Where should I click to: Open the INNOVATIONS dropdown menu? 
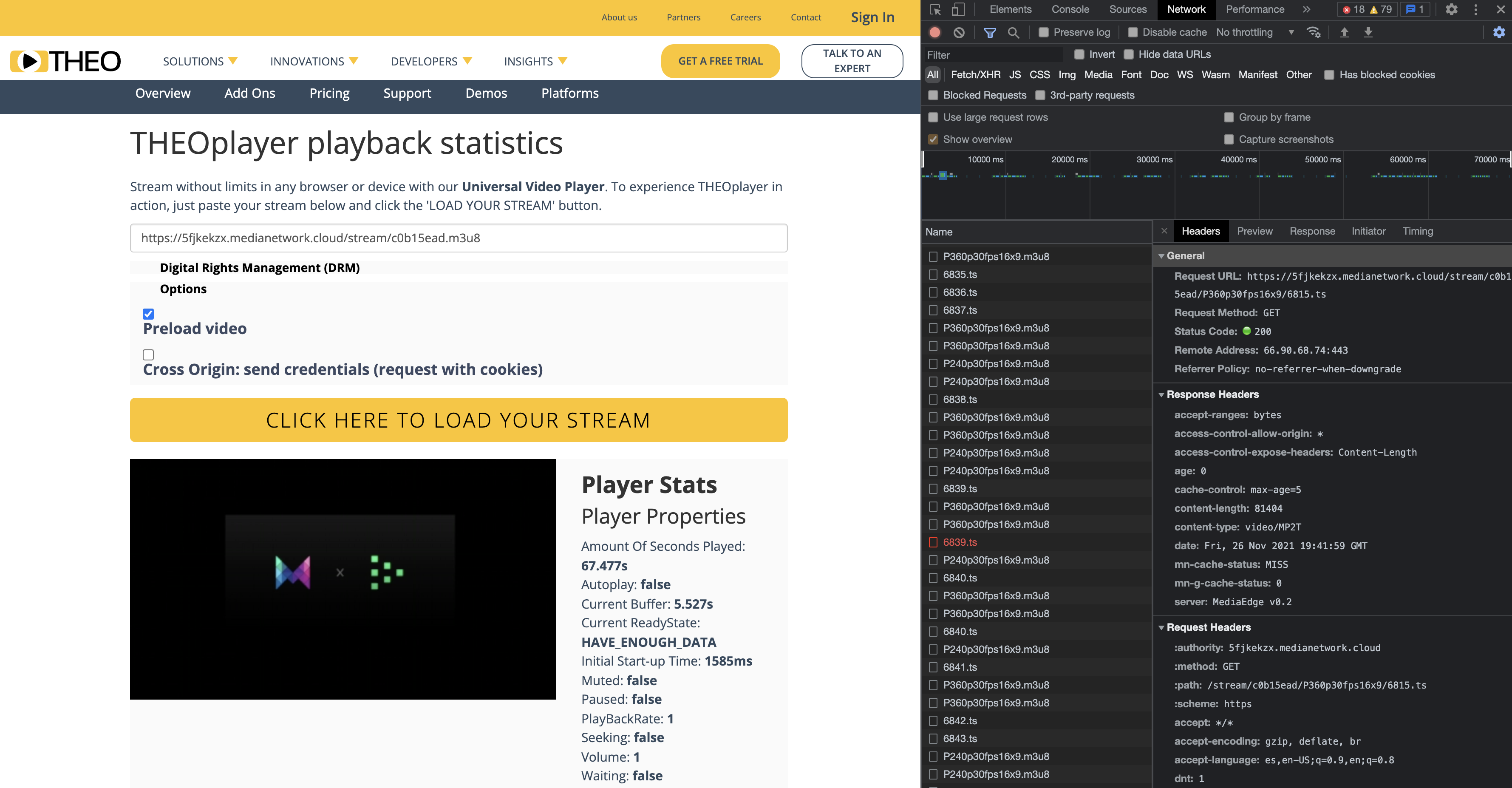pyautogui.click(x=314, y=61)
